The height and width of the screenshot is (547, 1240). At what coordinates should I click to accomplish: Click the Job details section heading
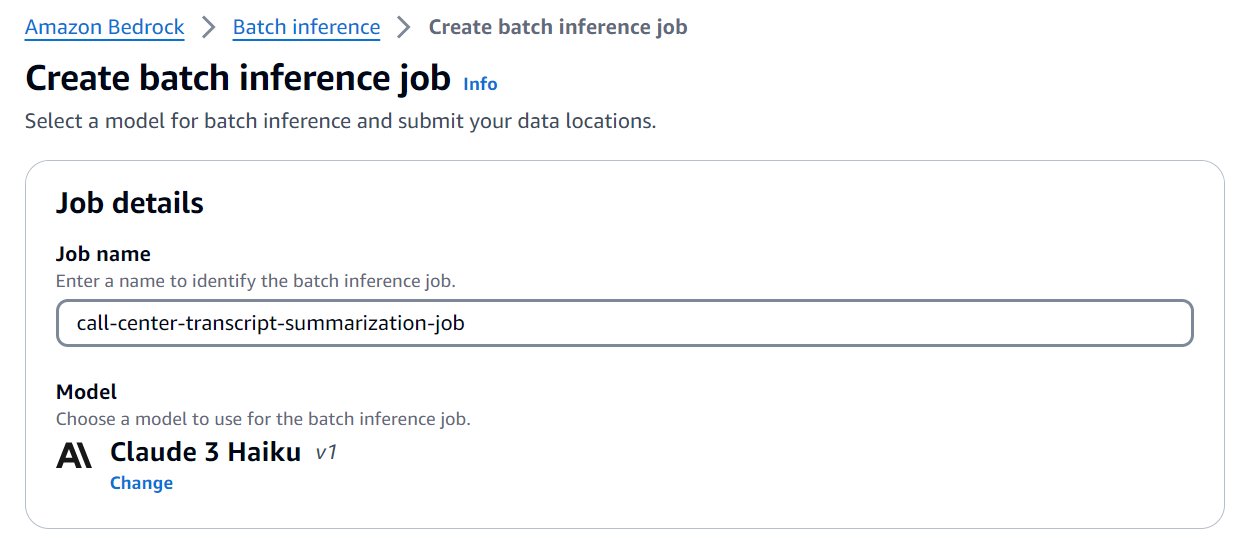click(x=130, y=203)
